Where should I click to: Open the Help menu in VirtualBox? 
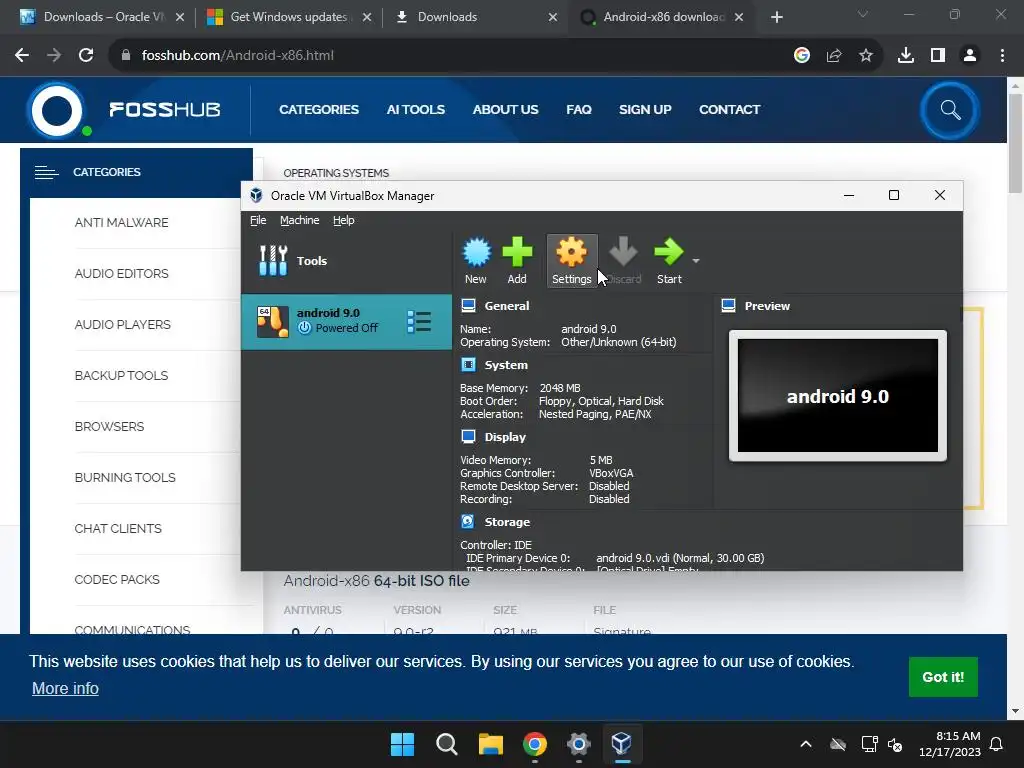[344, 220]
